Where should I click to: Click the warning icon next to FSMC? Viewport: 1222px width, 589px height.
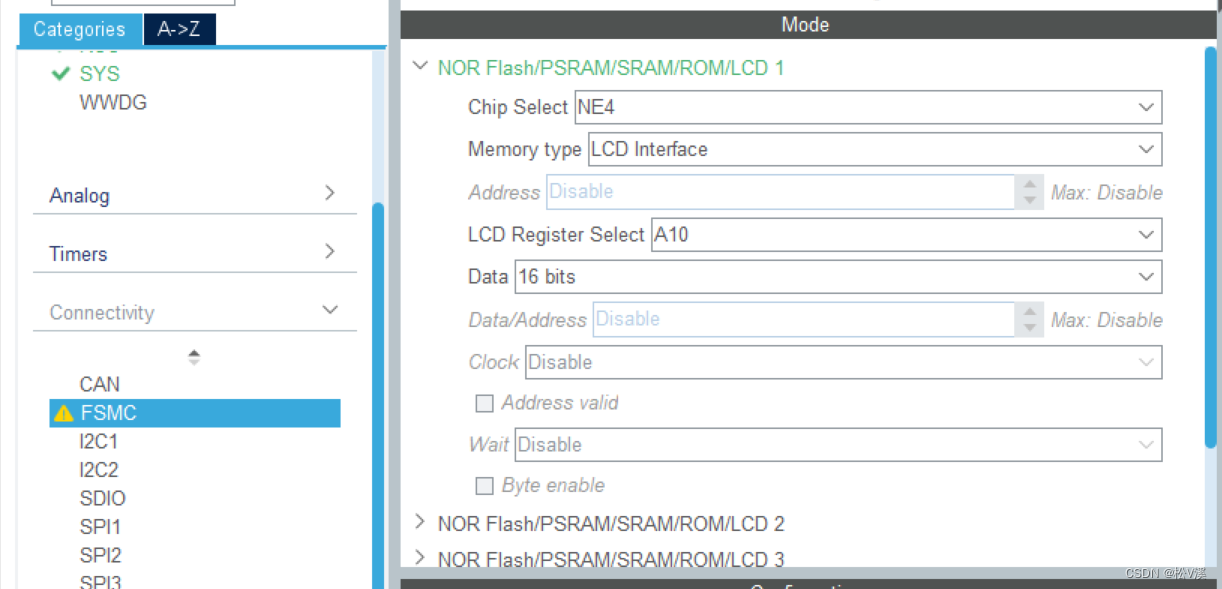click(x=62, y=412)
